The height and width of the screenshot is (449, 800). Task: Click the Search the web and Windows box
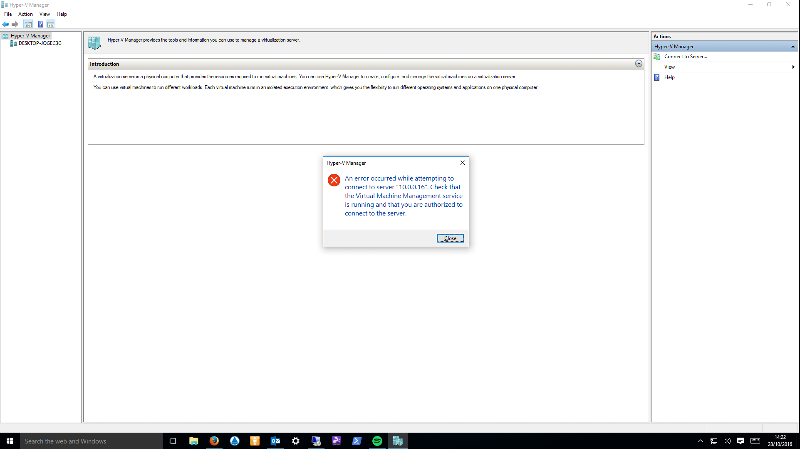pyautogui.click(x=91, y=441)
